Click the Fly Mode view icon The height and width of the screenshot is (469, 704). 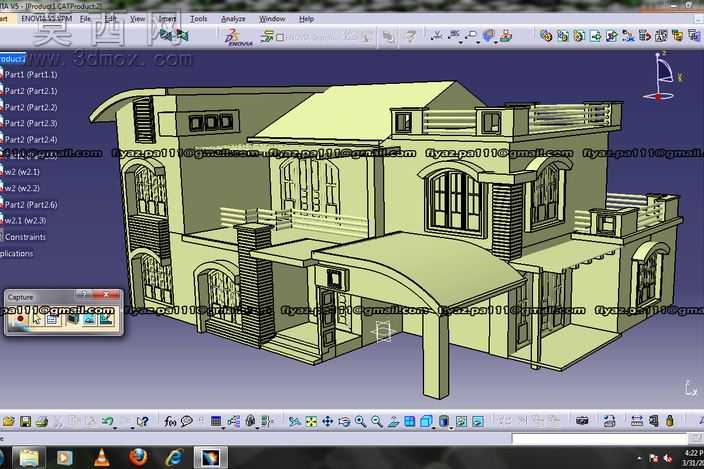click(295, 421)
